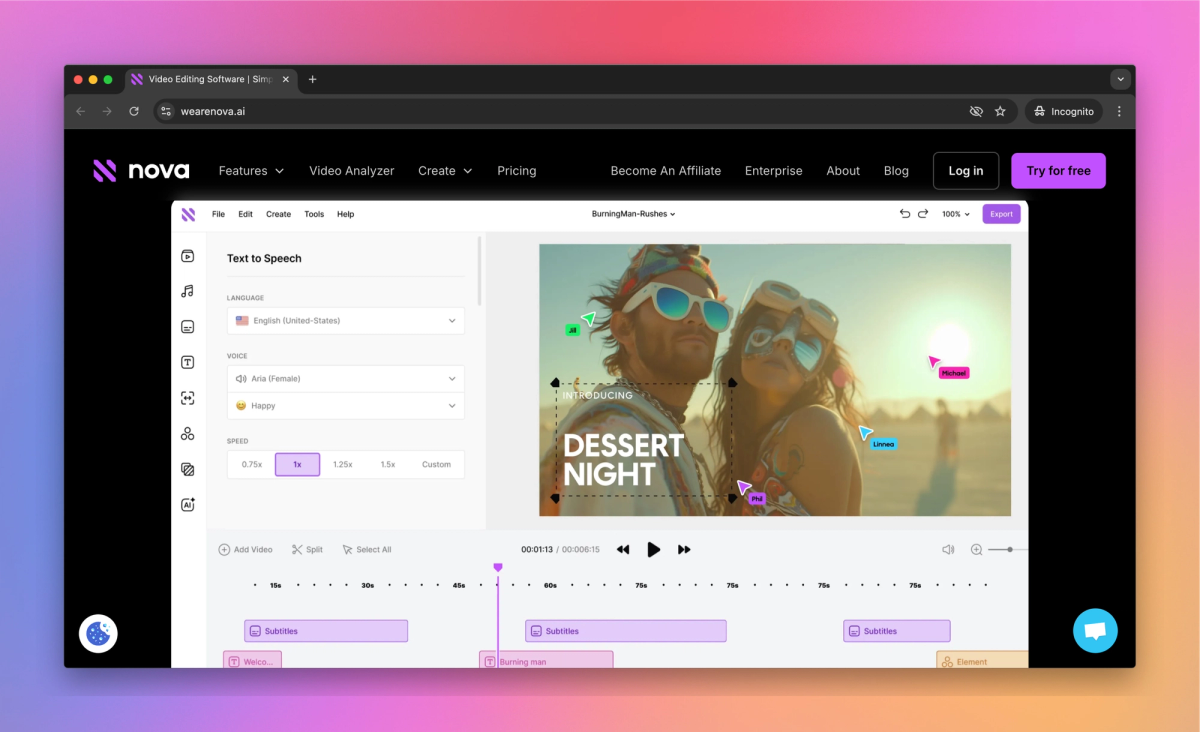Open the elements shapes sidebar icon

[x=187, y=433]
